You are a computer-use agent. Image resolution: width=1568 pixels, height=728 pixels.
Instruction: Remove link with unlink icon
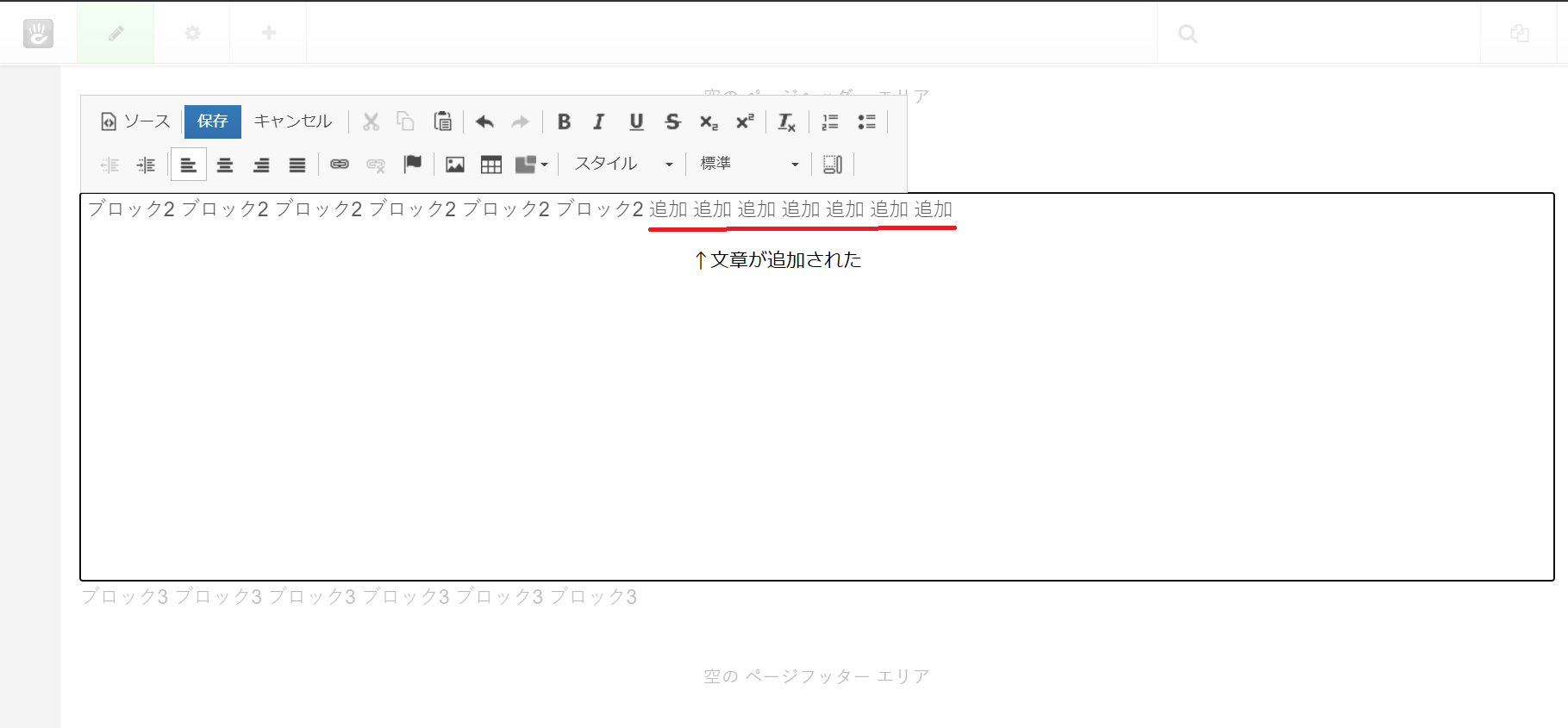point(376,165)
